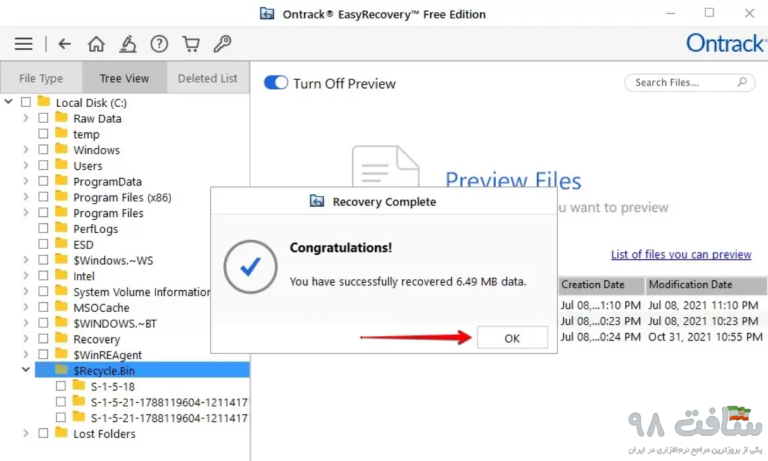This screenshot has width=768, height=461.
Task: Collapse the Local Disk (C:) tree node
Action: click(9, 102)
